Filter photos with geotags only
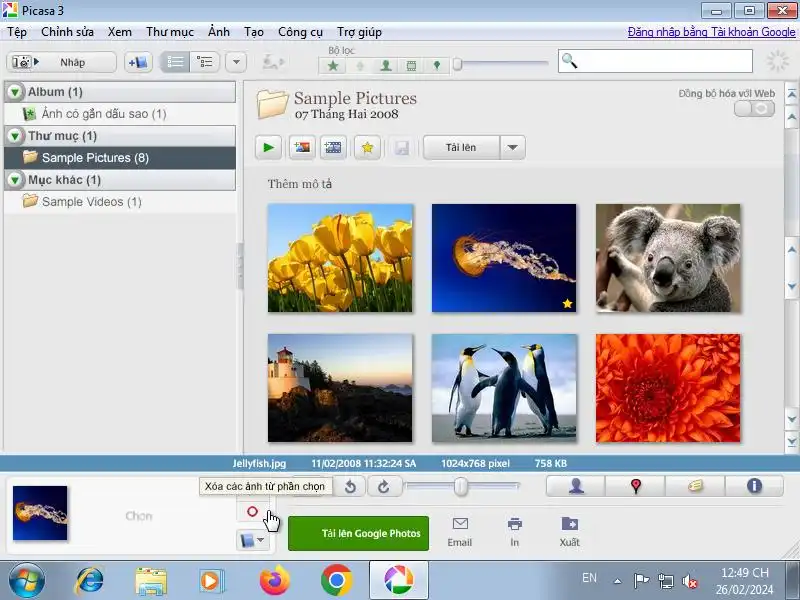Viewport: 800px width, 600px height. (x=437, y=65)
